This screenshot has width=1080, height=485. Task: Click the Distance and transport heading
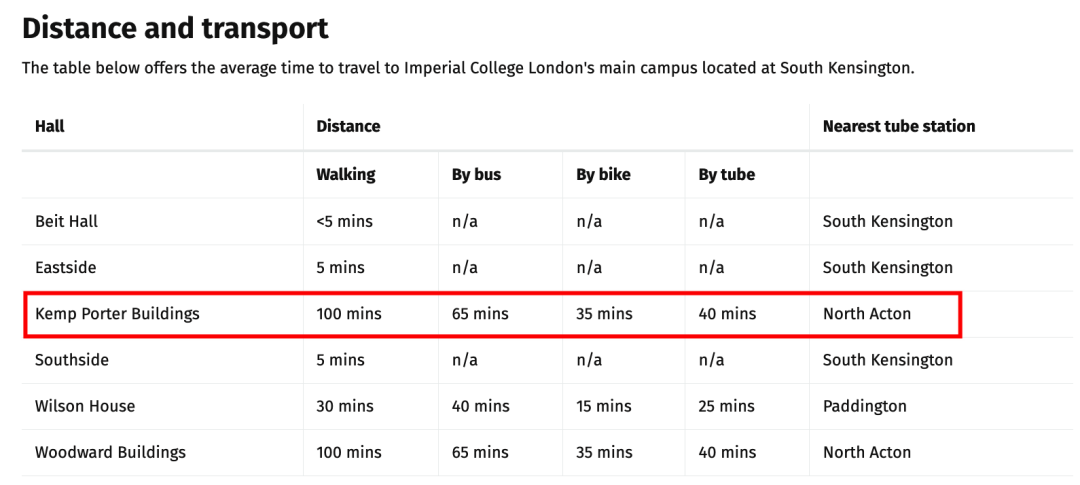[175, 29]
